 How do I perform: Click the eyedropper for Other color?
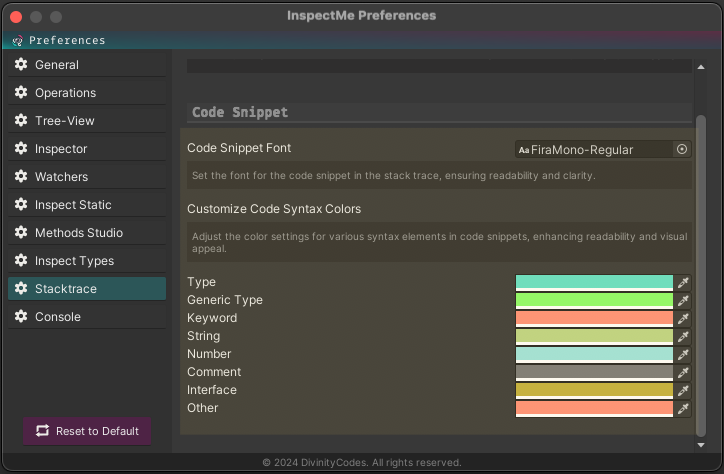pyautogui.click(x=683, y=408)
